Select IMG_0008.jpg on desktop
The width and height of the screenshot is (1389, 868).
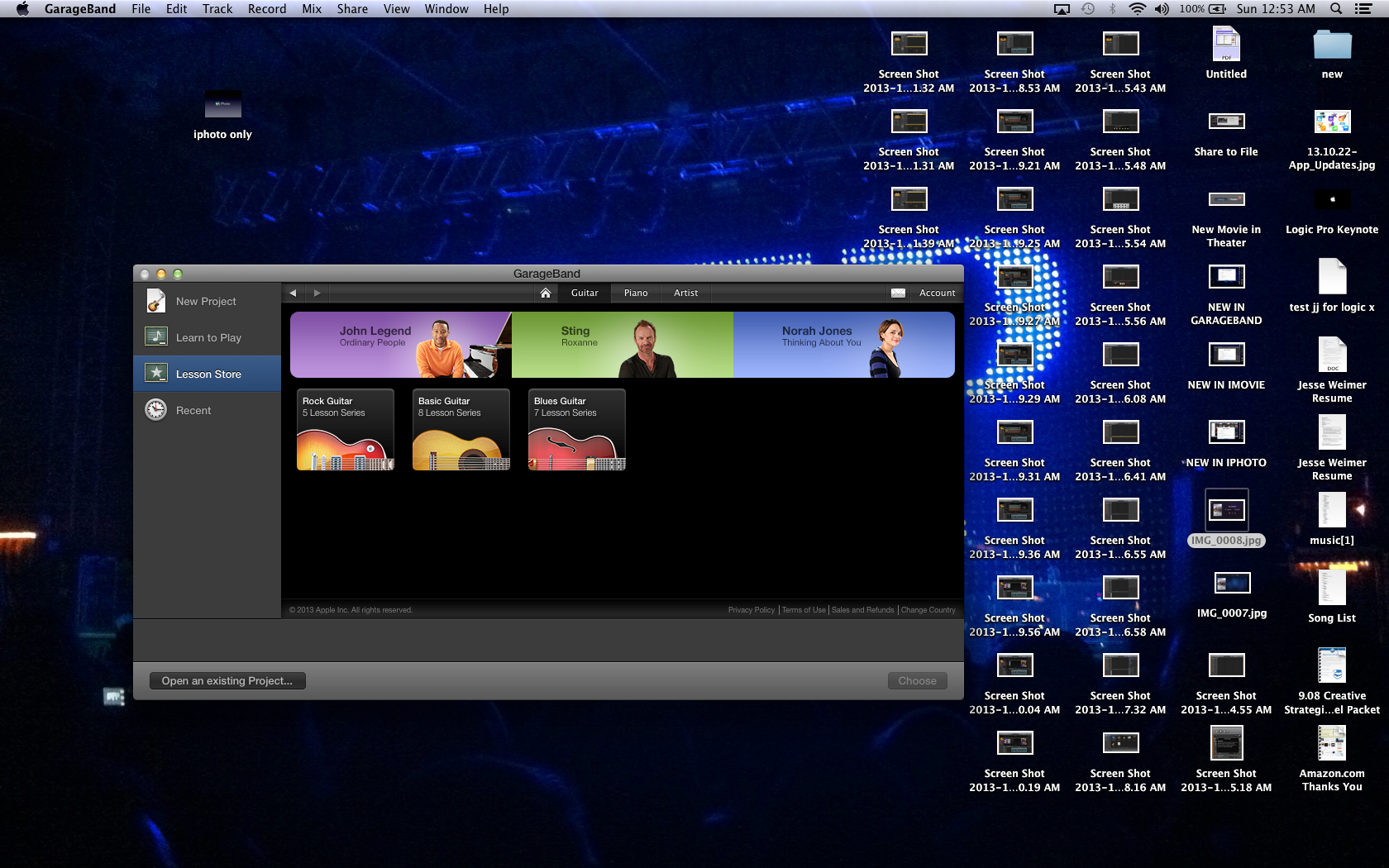[x=1226, y=517]
